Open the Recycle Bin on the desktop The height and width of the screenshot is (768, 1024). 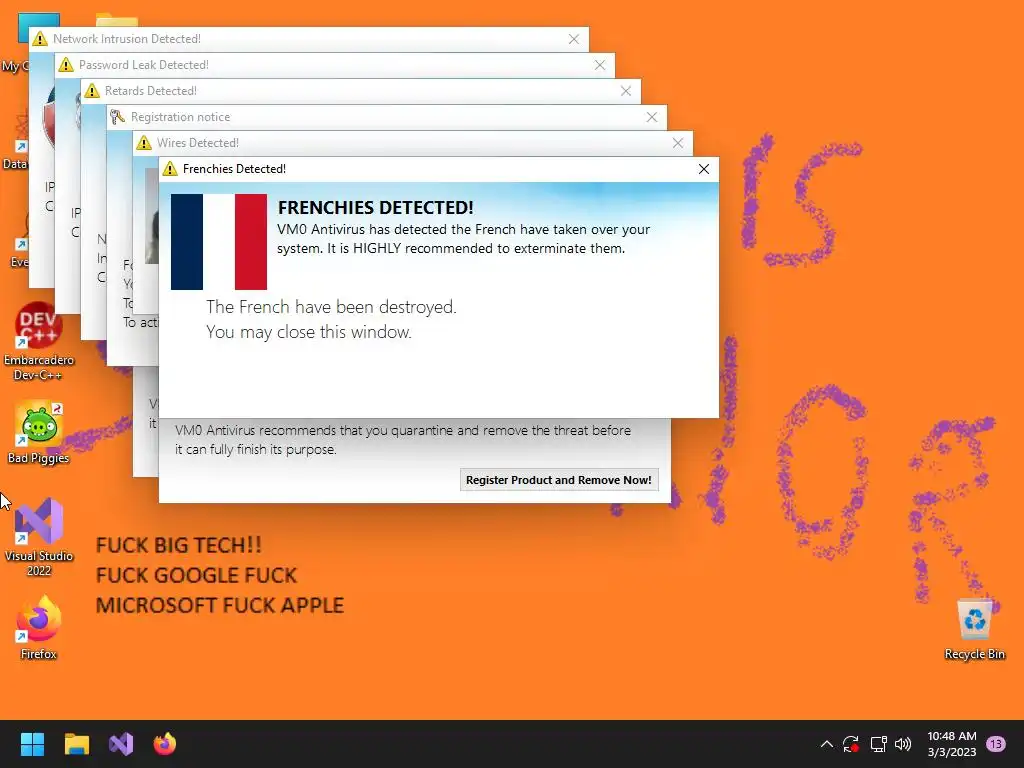974,629
